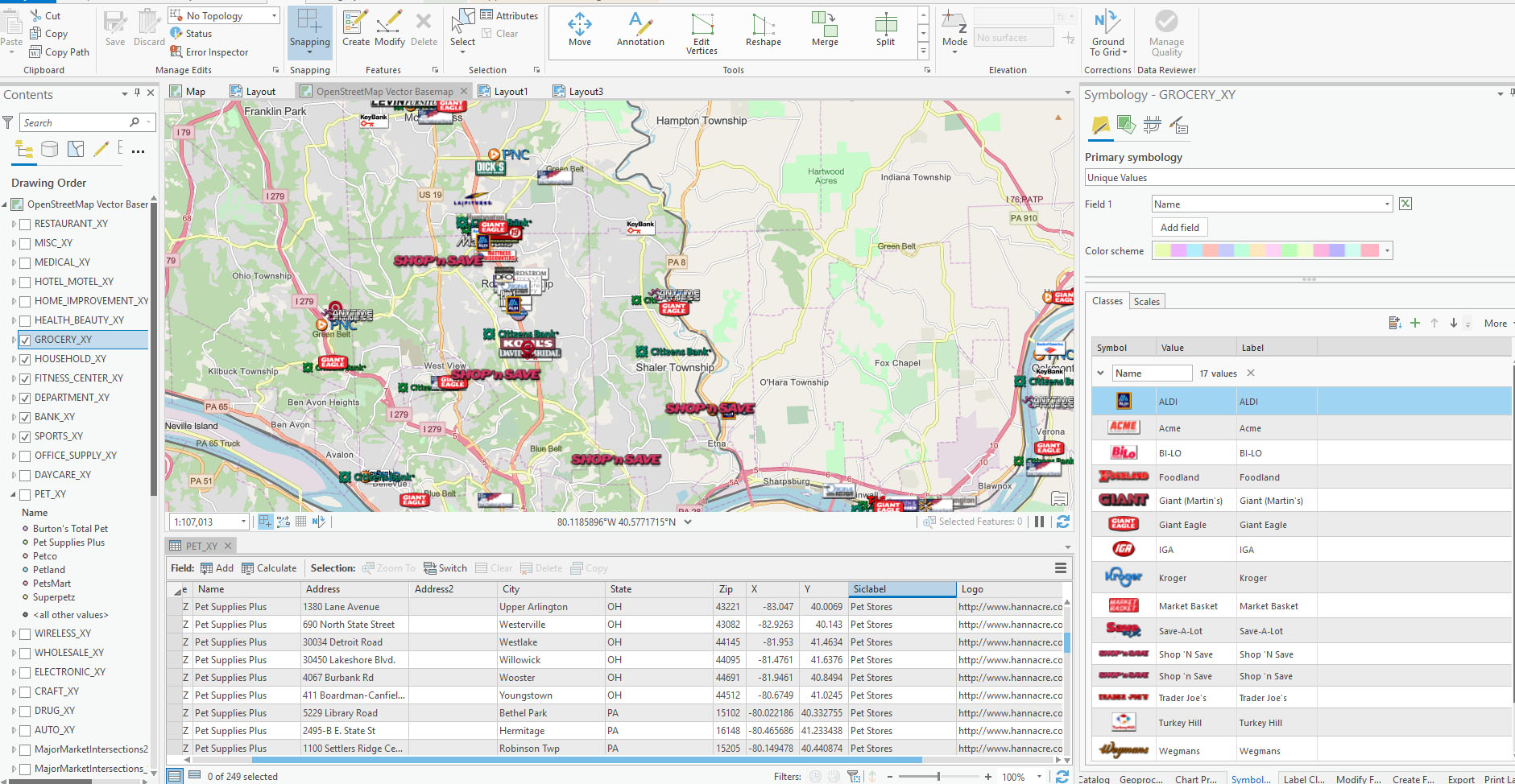Image resolution: width=1515 pixels, height=784 pixels.
Task: Select the Split tool
Action: pyautogui.click(x=885, y=29)
